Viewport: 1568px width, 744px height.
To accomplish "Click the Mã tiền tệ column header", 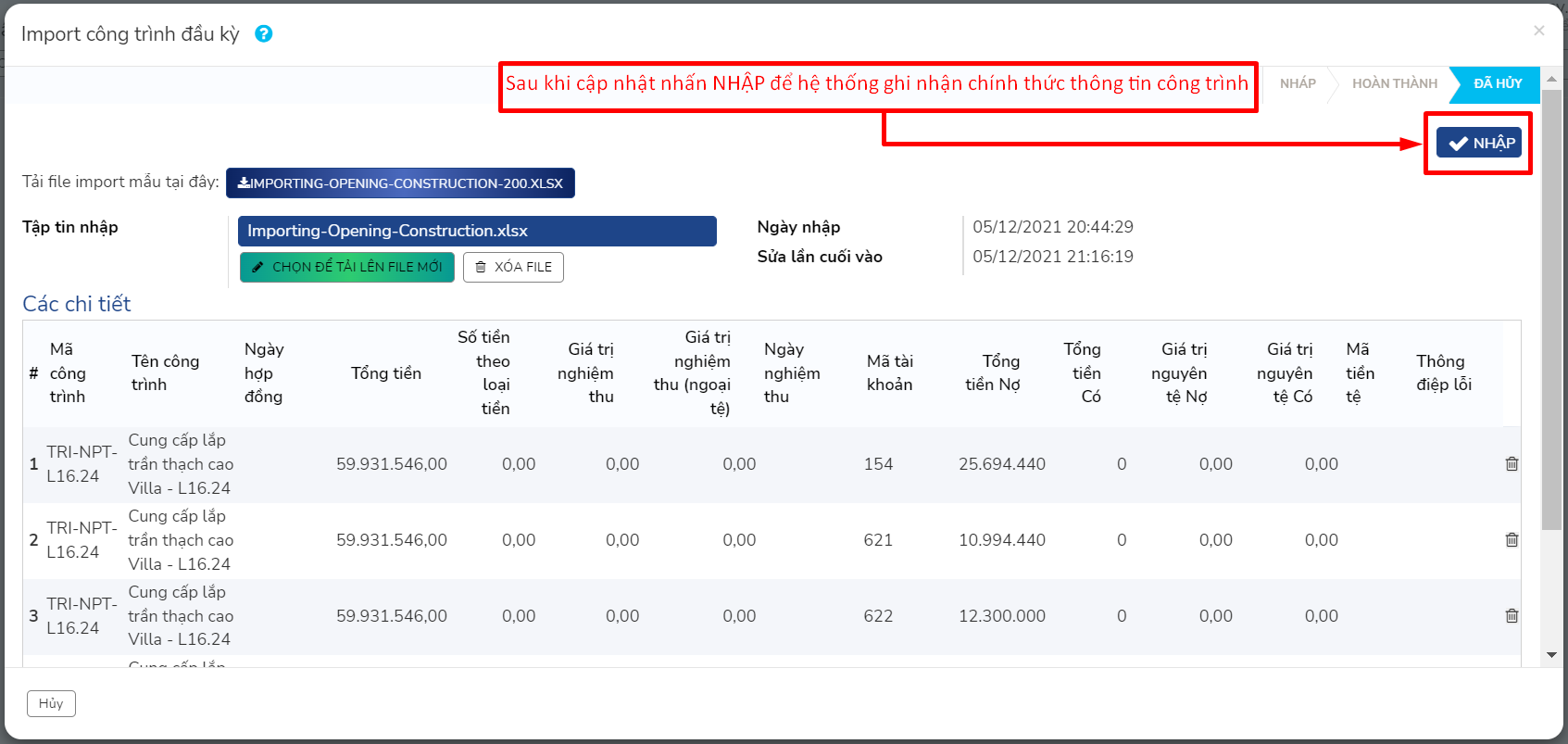I will (x=1360, y=373).
